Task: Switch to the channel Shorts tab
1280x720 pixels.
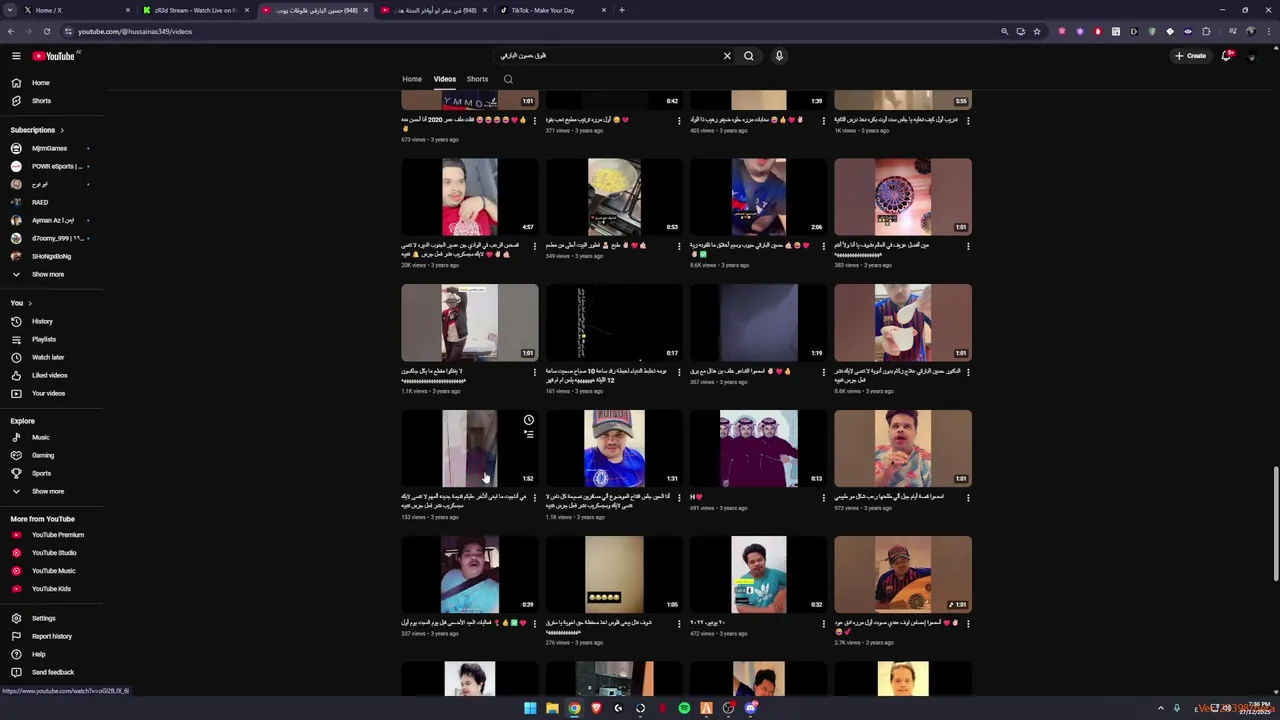Action: 477,79
